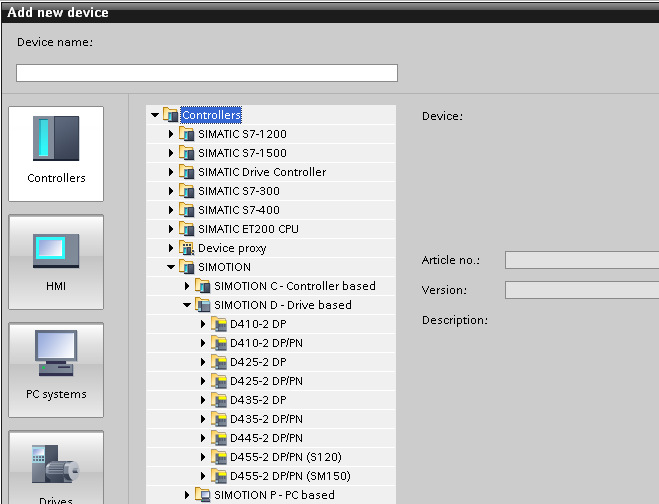The width and height of the screenshot is (659, 504).
Task: Select the Controllers category button
Action: [x=56, y=151]
